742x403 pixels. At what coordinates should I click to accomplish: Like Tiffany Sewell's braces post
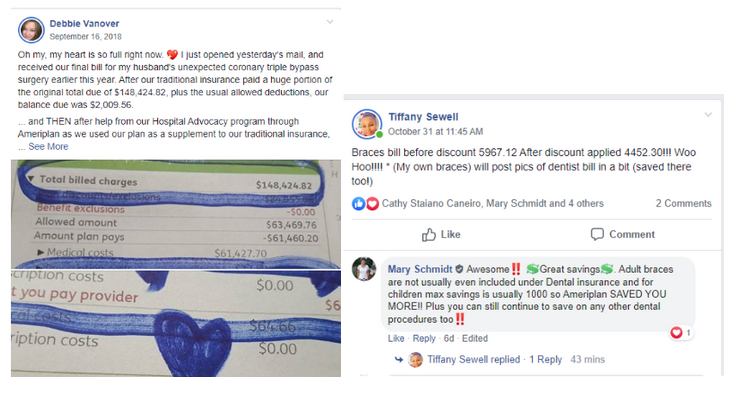pyautogui.click(x=441, y=235)
